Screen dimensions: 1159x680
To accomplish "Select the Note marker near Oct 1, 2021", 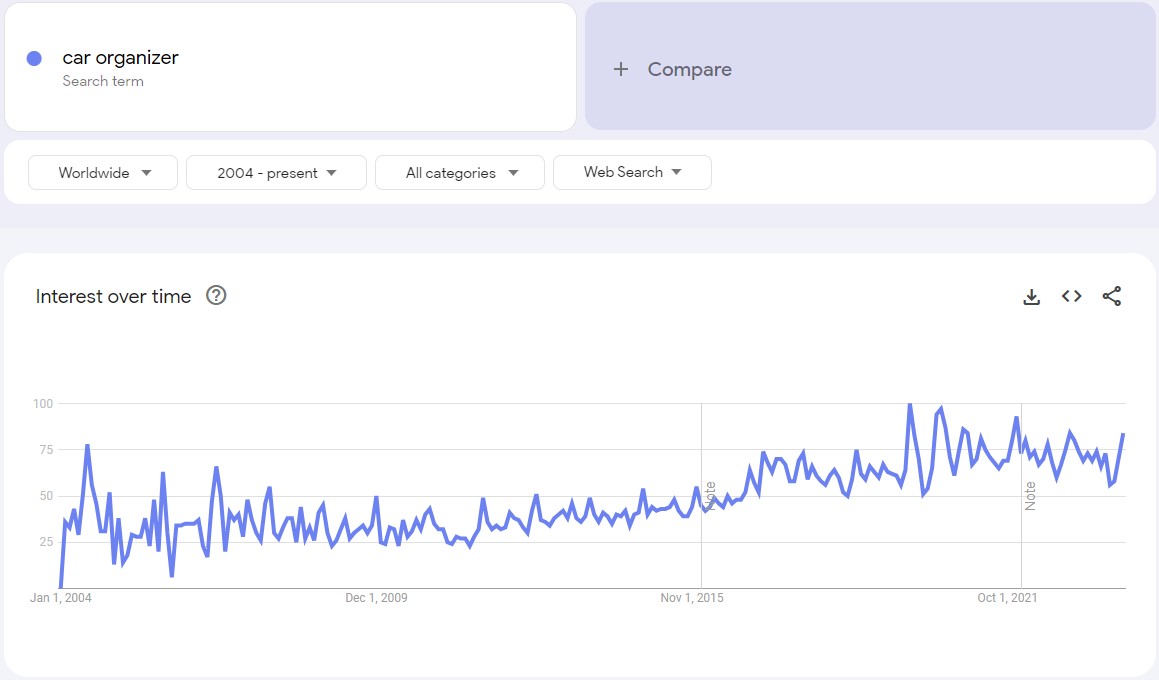I will 1030,495.
